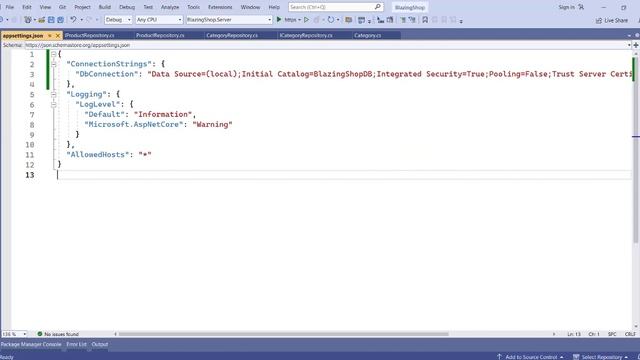
Task: Click the split editor plus icon
Action: 636,45
